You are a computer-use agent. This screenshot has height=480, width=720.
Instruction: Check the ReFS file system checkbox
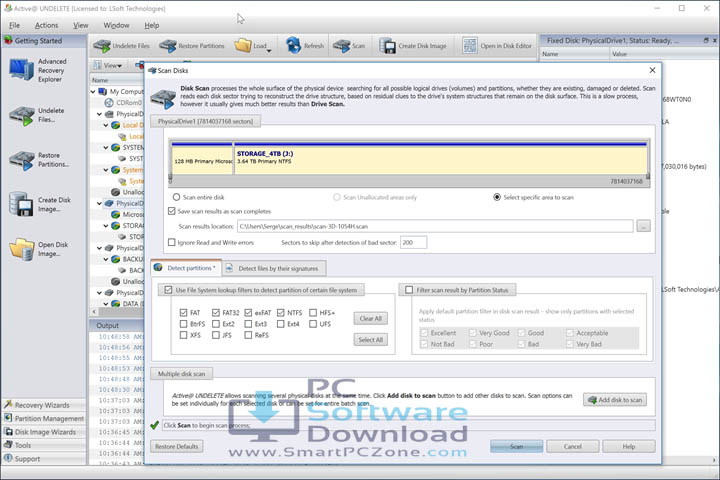(248, 335)
